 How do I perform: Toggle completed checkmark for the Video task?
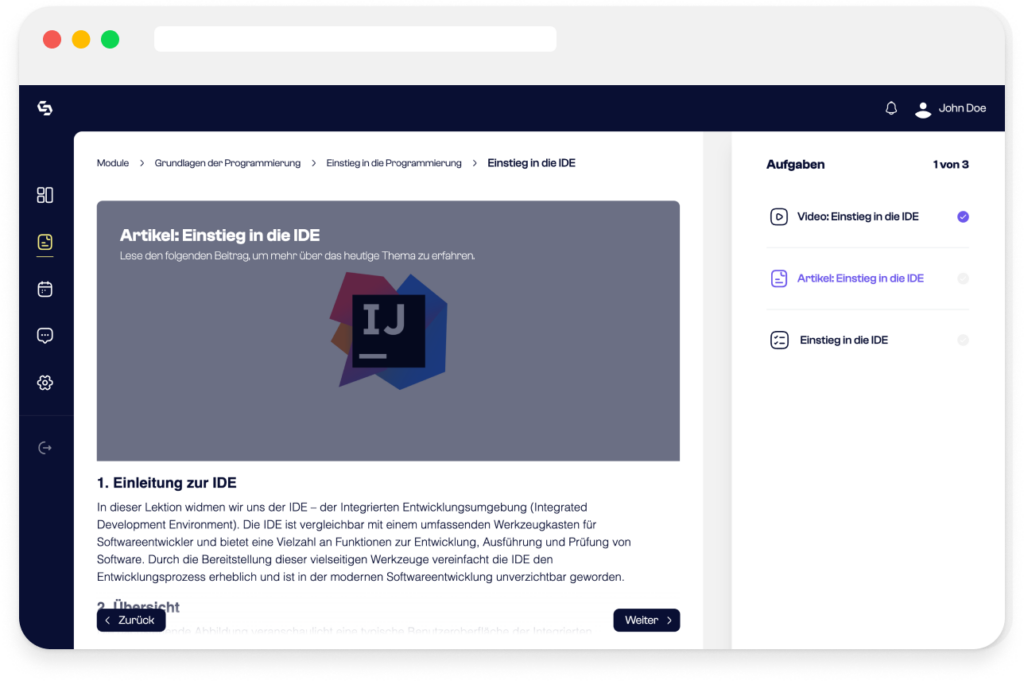pos(963,217)
